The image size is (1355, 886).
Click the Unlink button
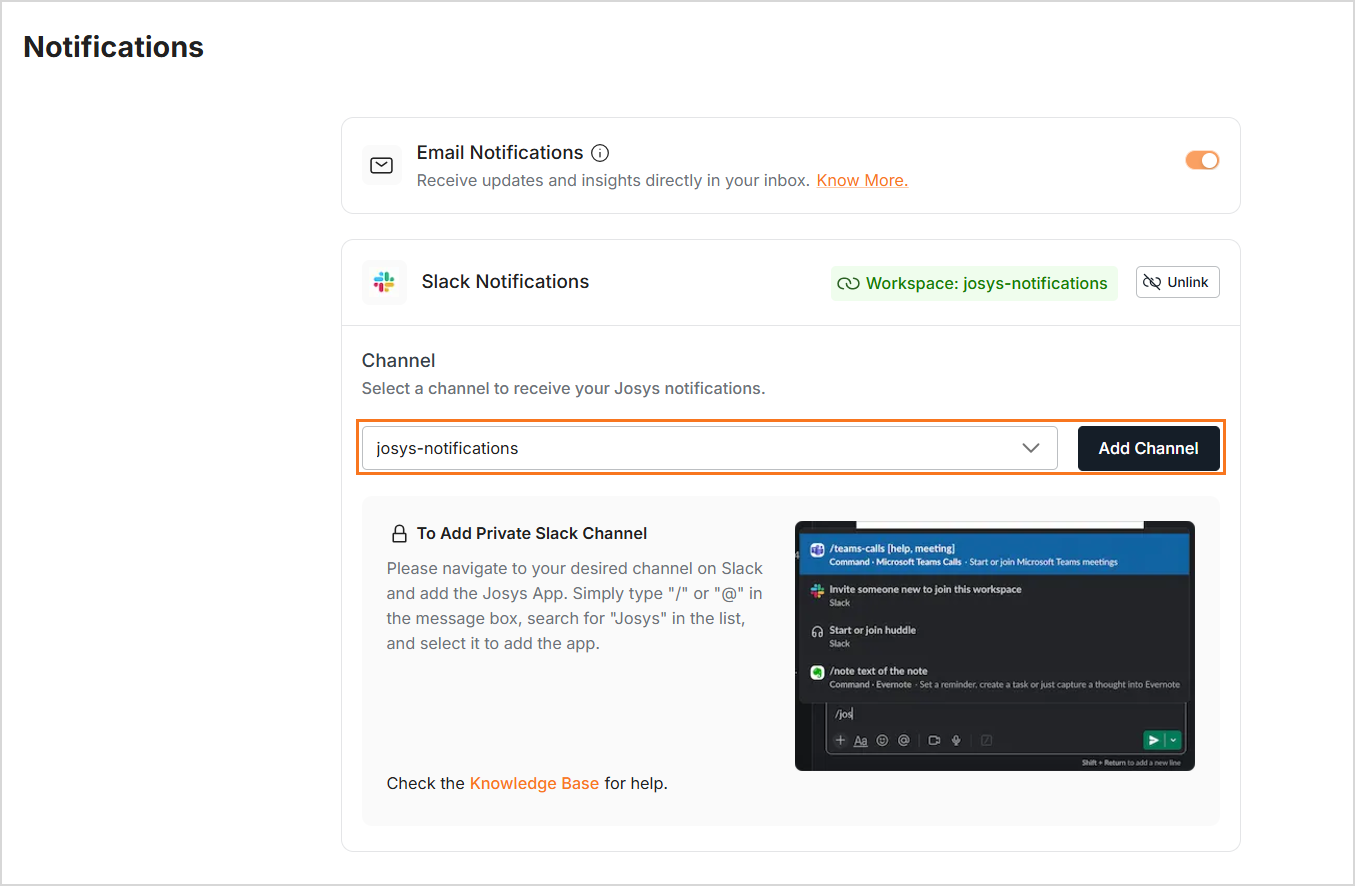(1178, 282)
